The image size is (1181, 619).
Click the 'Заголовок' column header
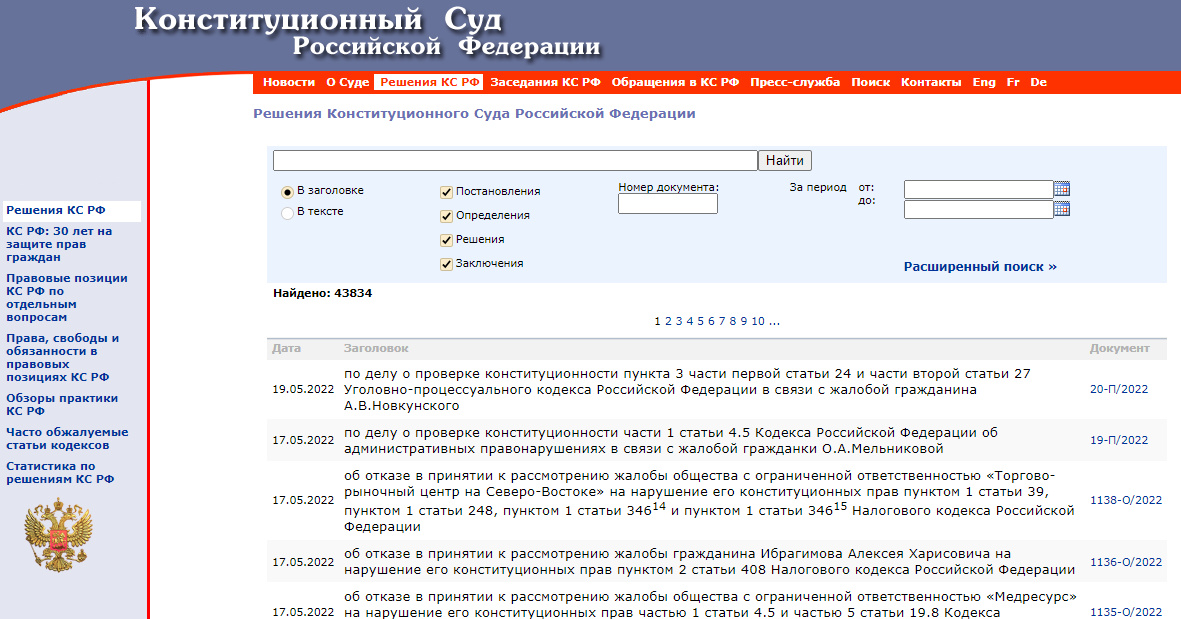tap(376, 349)
